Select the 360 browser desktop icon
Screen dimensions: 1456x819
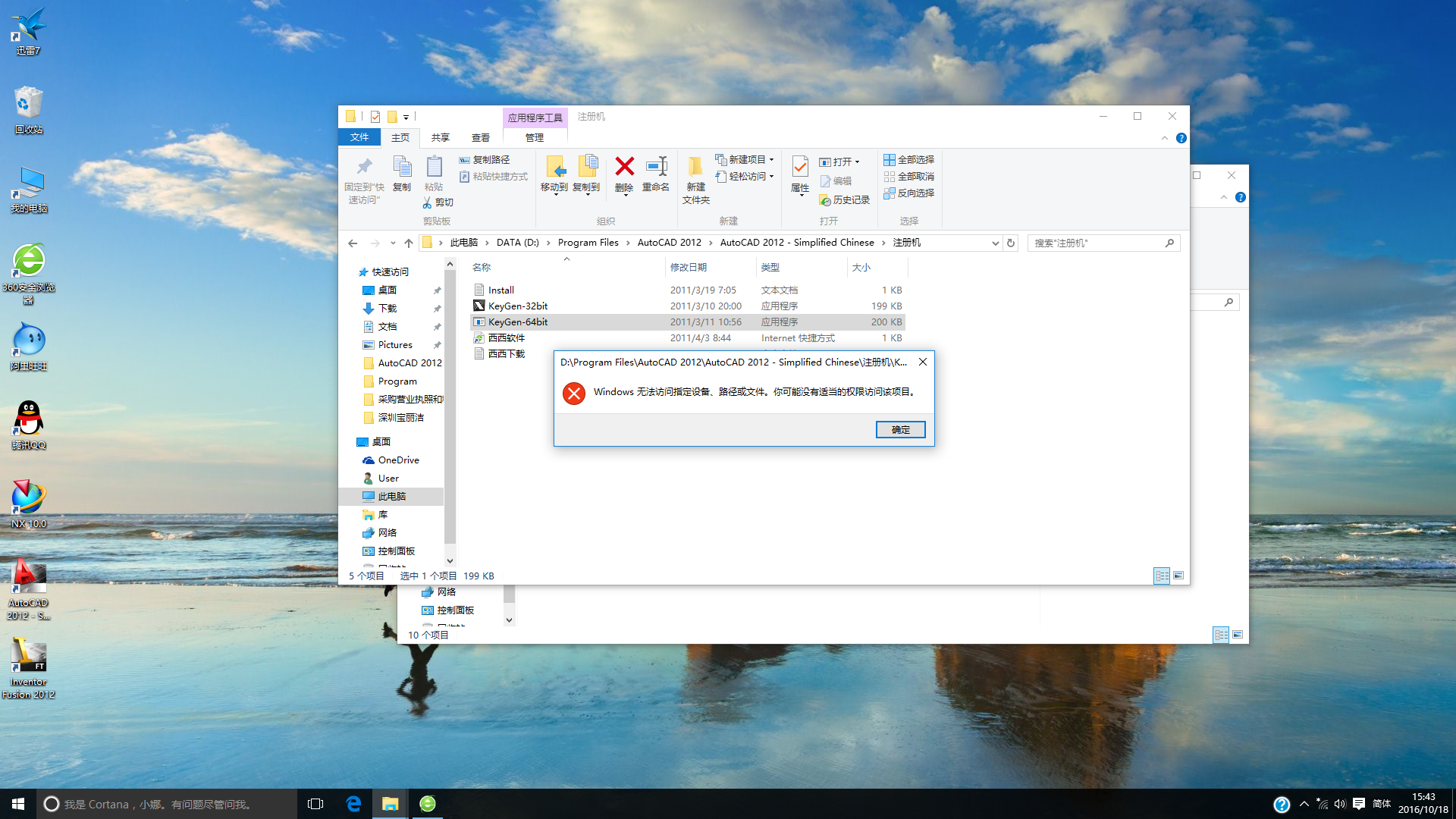pyautogui.click(x=29, y=273)
